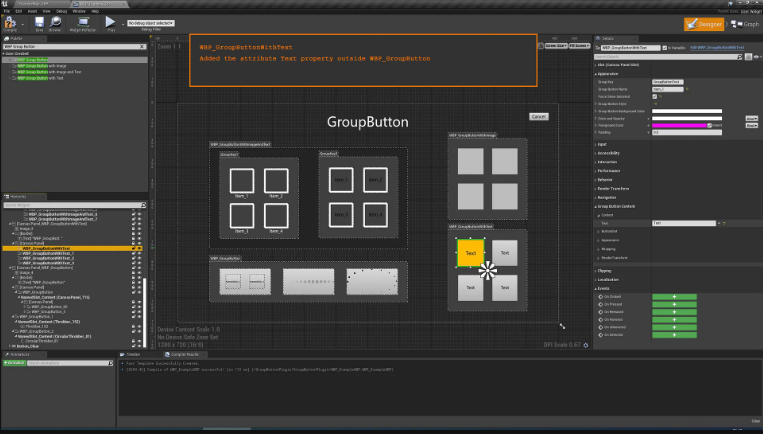763x434 pixels.
Task: Toggle lock on WBP_GroupButtonWithText row
Action: point(133,248)
